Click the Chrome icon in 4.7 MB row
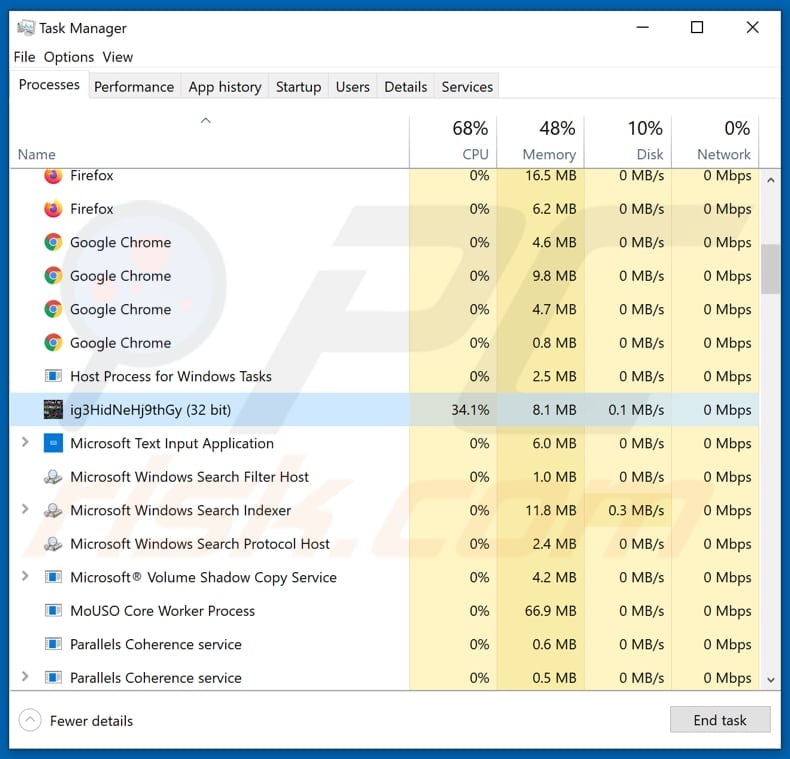 [x=53, y=309]
